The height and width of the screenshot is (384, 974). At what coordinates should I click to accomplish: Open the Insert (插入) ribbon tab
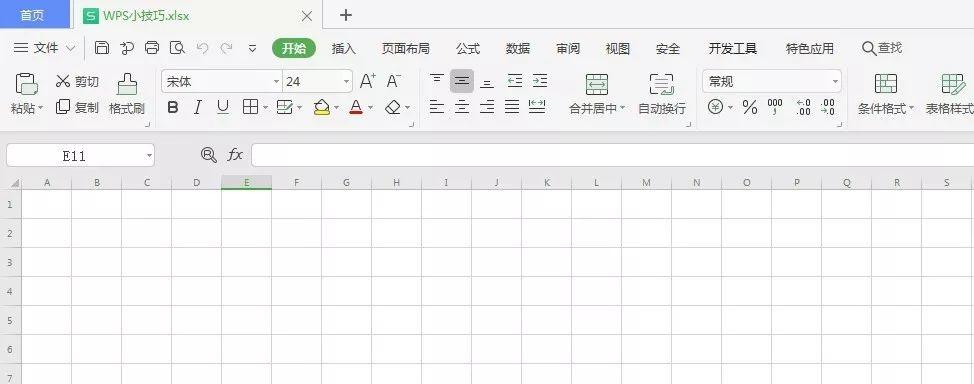(344, 48)
